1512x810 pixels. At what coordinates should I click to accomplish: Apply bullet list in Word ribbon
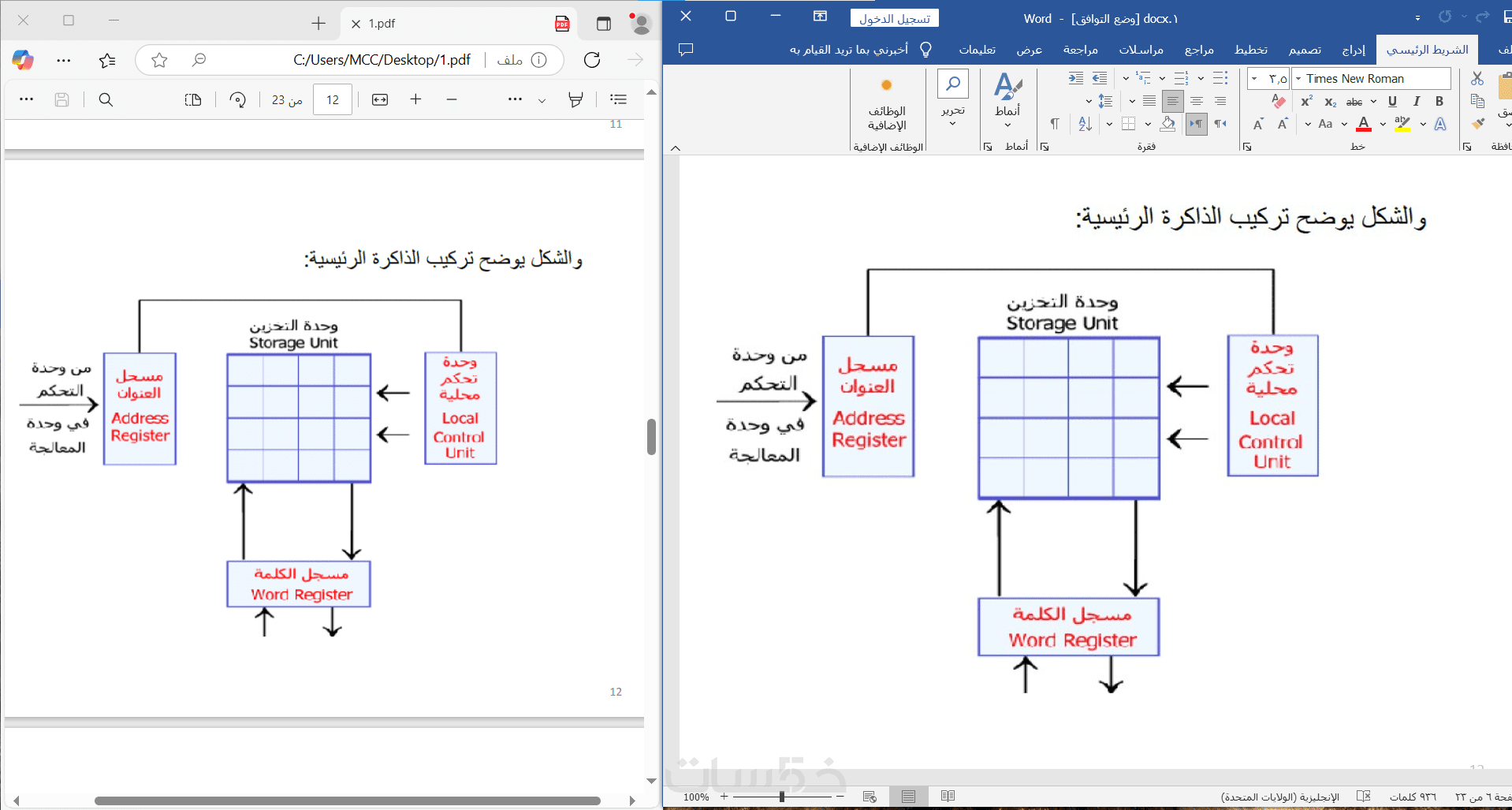pos(1220,78)
